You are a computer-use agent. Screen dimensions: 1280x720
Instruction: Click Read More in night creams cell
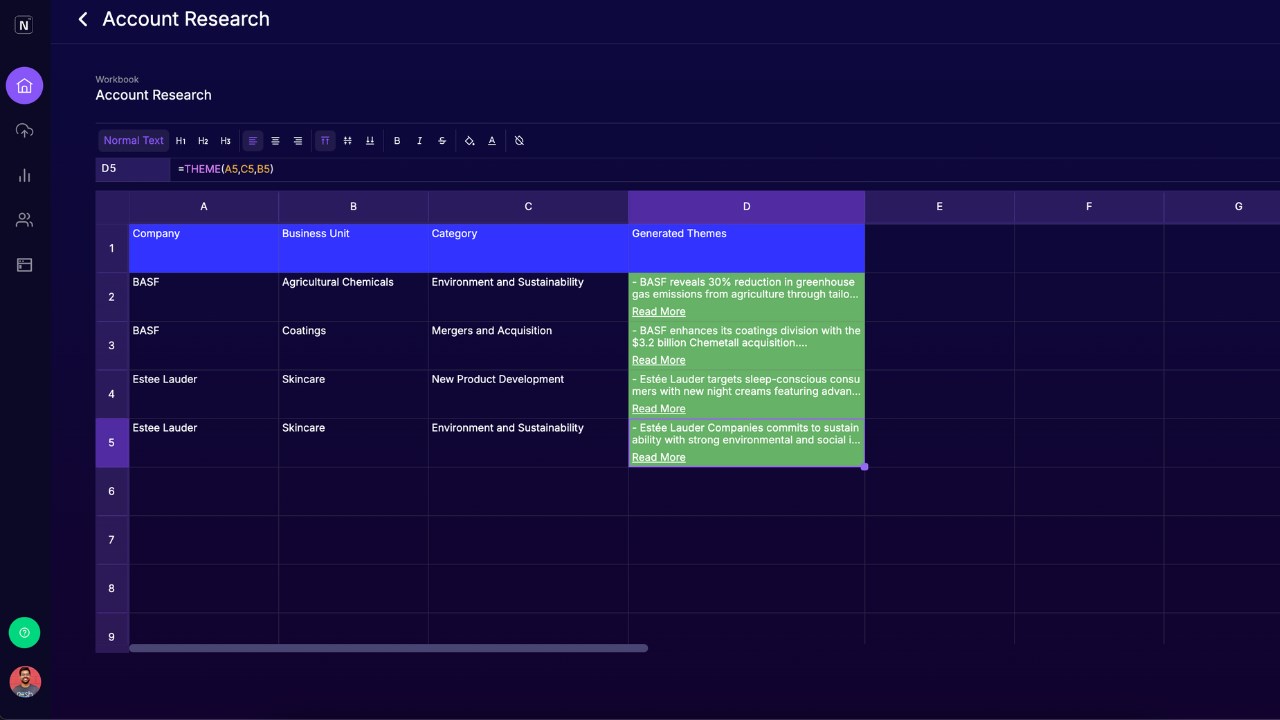(x=658, y=409)
